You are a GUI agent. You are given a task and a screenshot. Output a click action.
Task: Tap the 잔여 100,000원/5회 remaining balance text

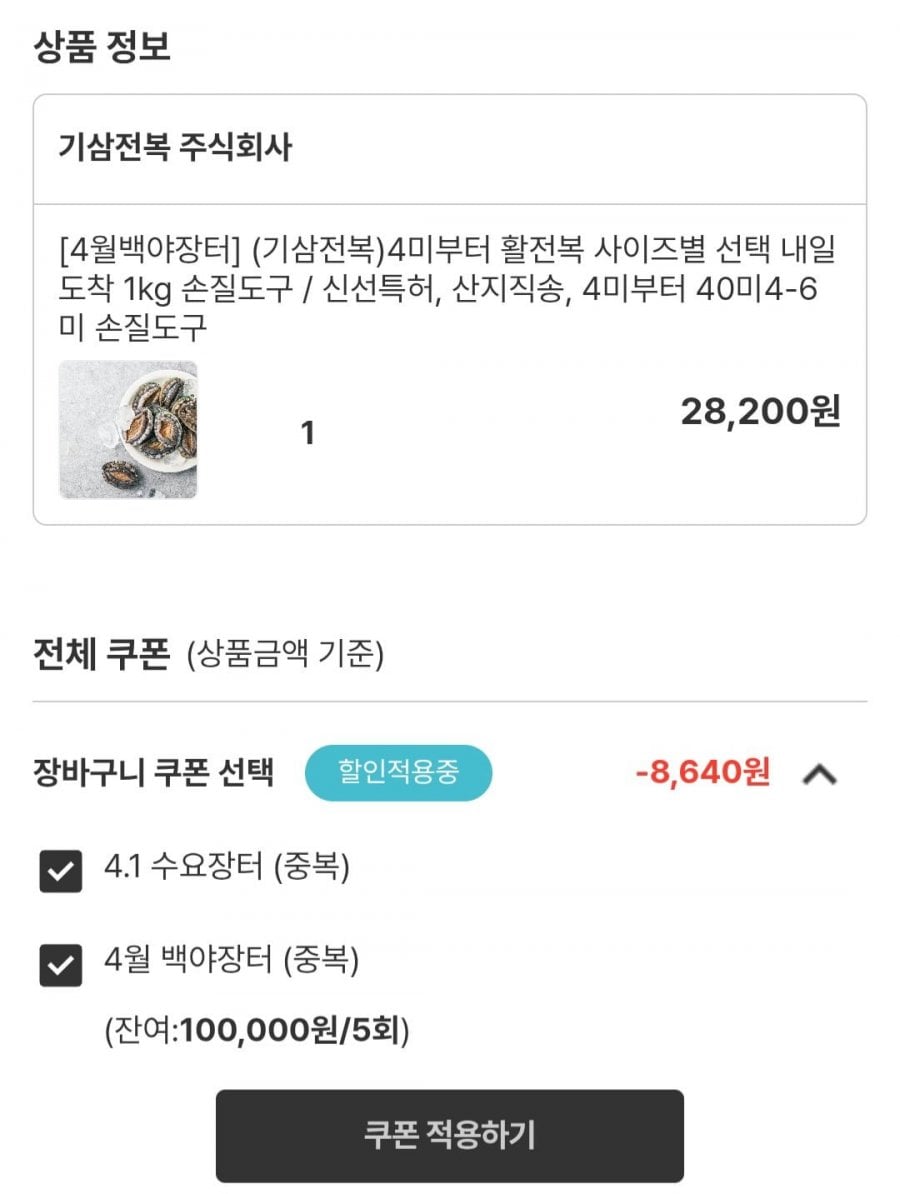coord(257,1030)
